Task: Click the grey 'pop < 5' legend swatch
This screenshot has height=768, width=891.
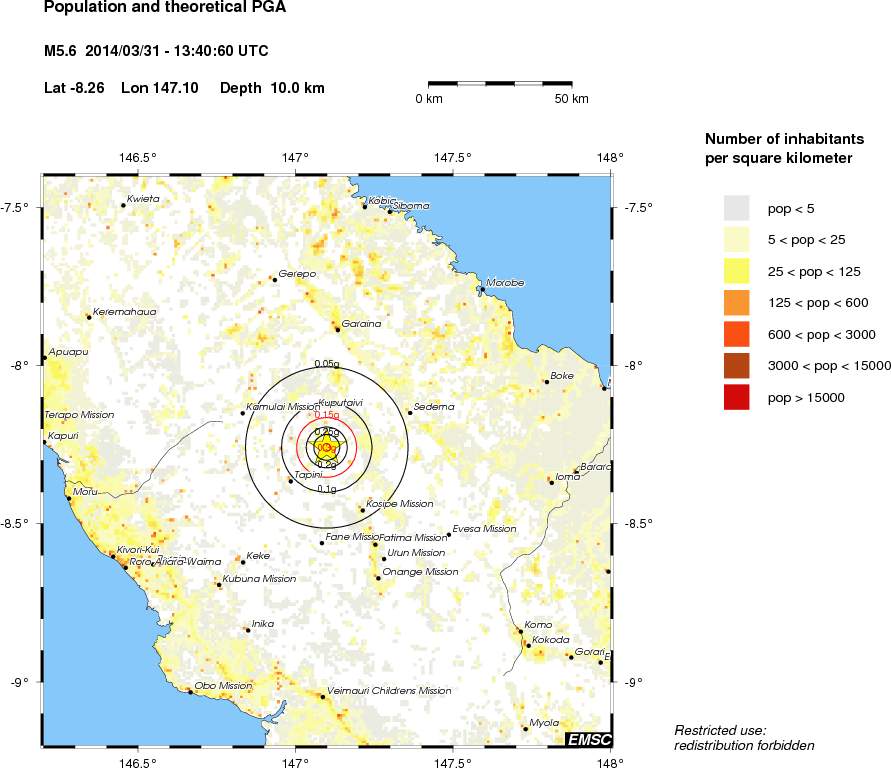Action: pyautogui.click(x=736, y=208)
